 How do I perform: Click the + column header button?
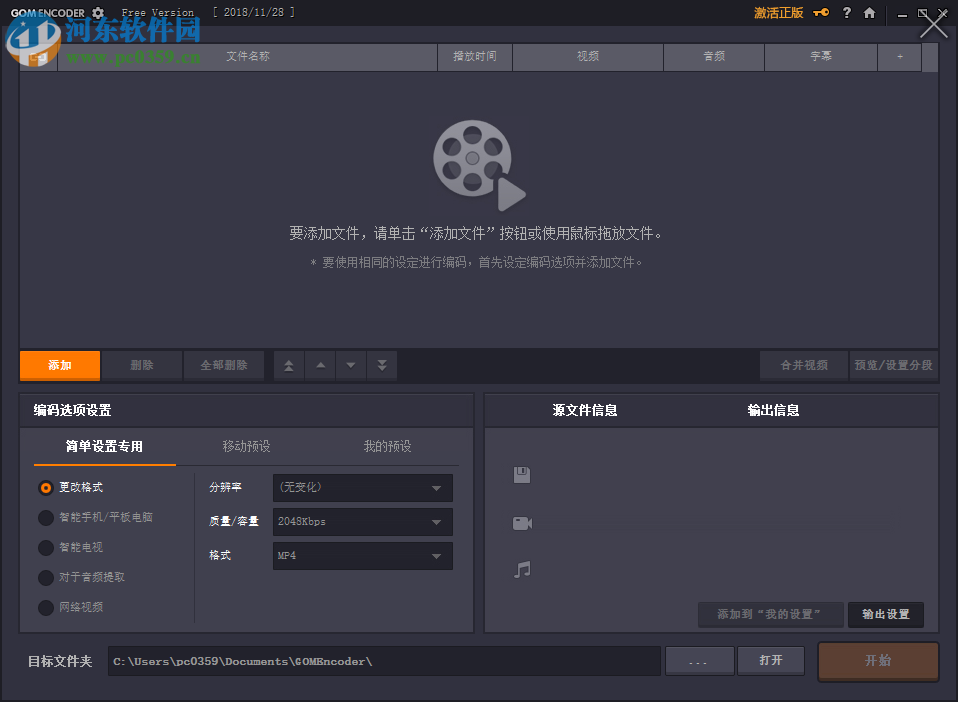click(x=899, y=57)
